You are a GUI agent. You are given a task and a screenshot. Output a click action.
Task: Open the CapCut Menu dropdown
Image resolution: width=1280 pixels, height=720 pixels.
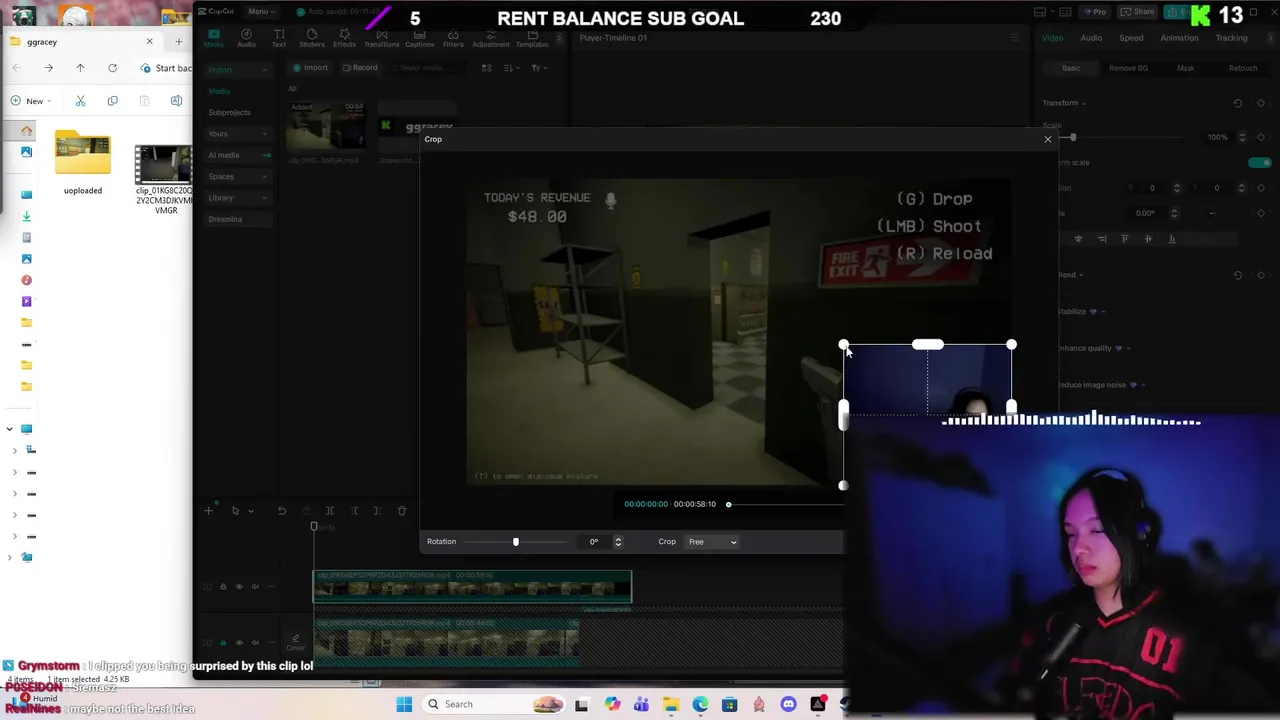coord(261,11)
